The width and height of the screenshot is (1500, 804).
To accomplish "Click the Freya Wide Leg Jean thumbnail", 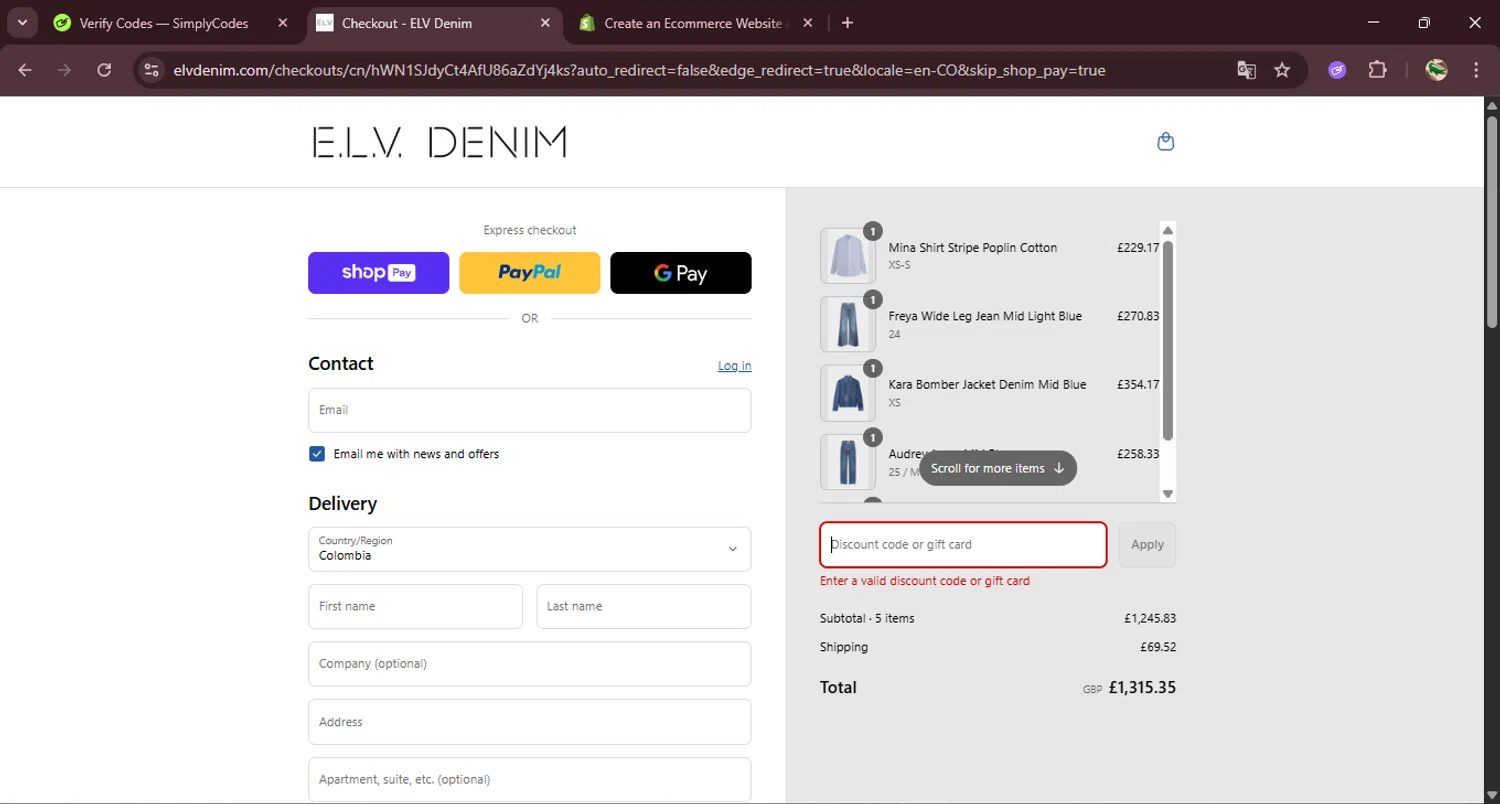I will (x=848, y=324).
